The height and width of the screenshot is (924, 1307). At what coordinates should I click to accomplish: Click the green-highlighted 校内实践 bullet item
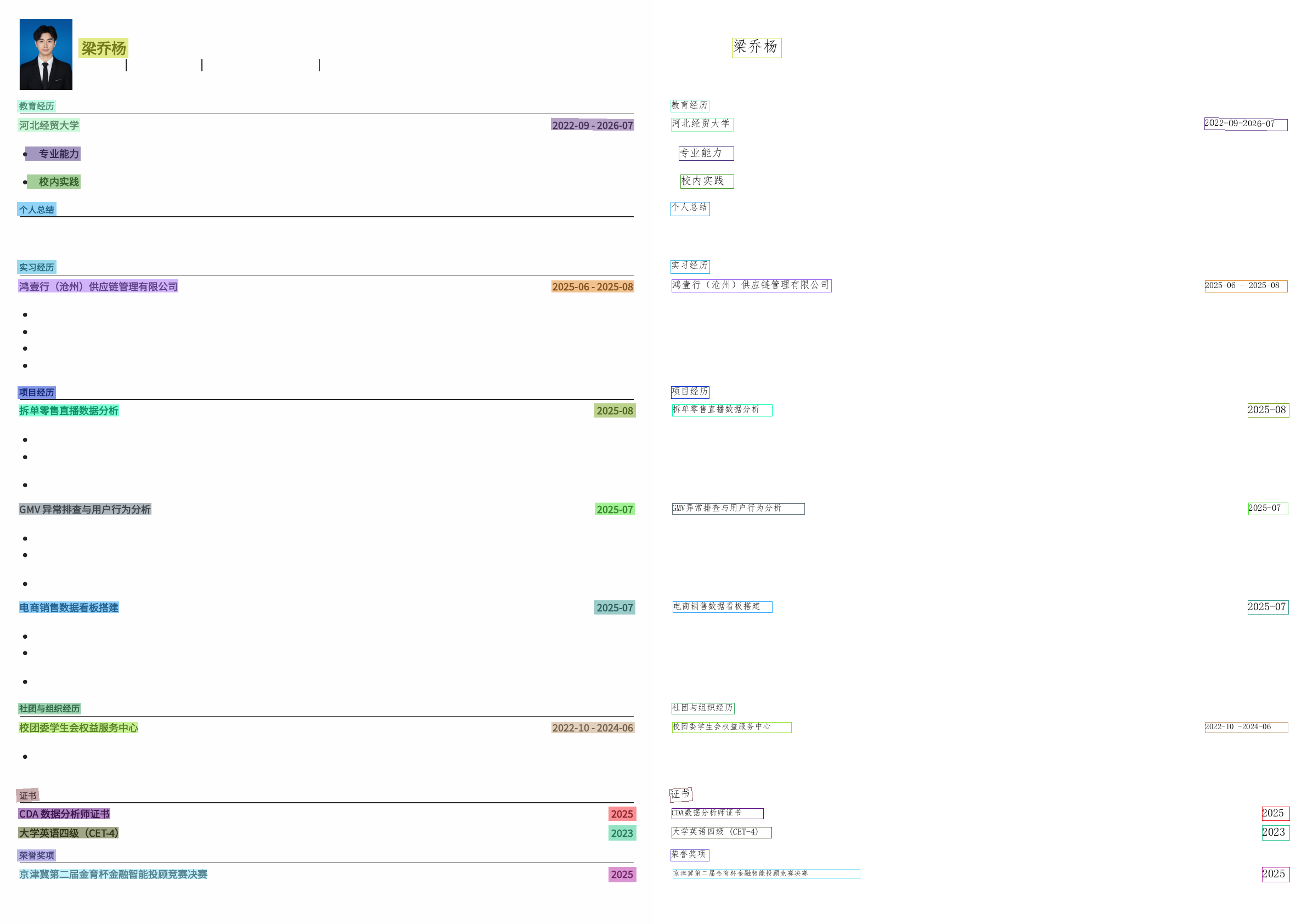pos(55,182)
